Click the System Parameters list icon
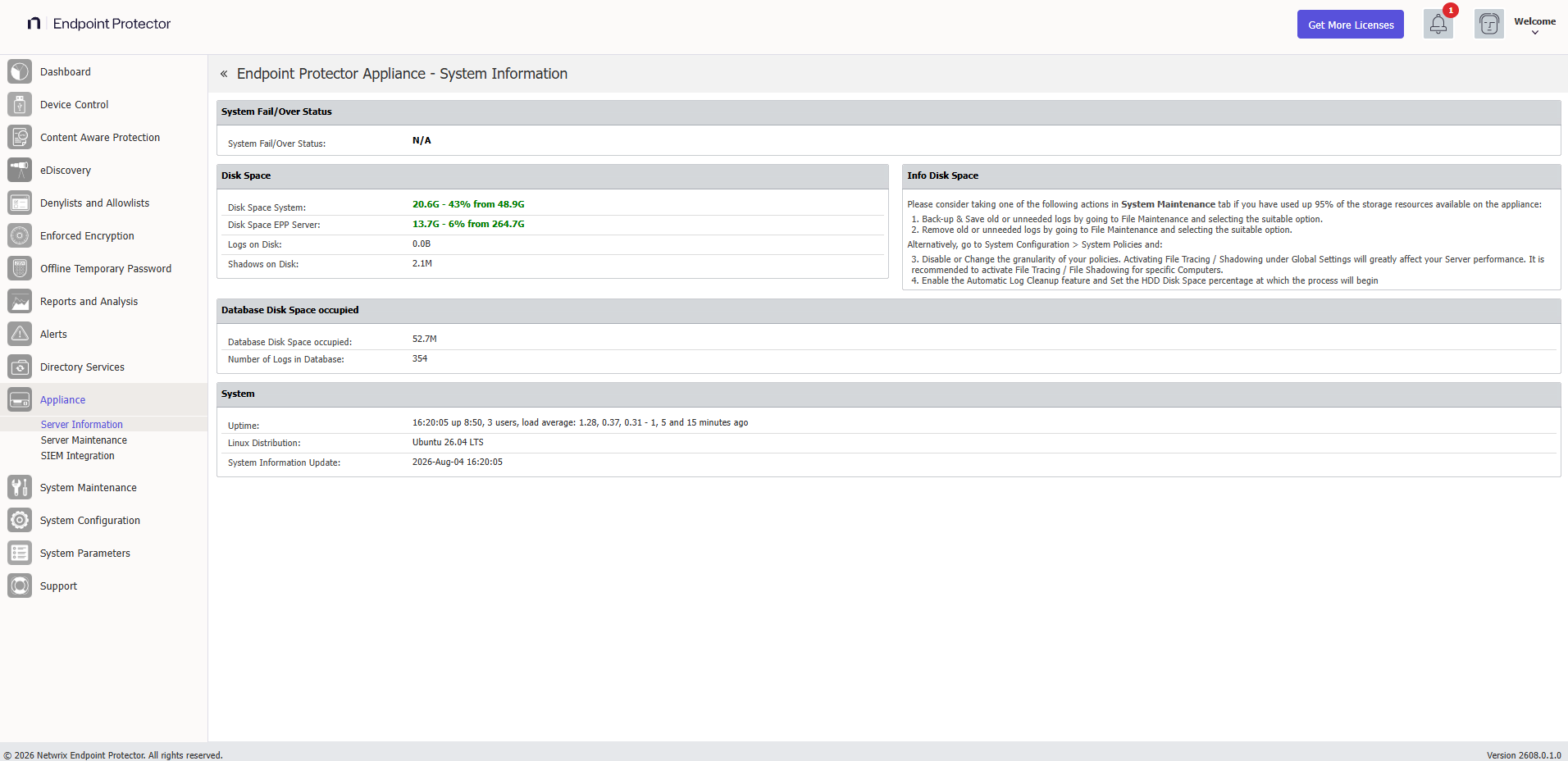The width and height of the screenshot is (1568, 761). pos(20,553)
